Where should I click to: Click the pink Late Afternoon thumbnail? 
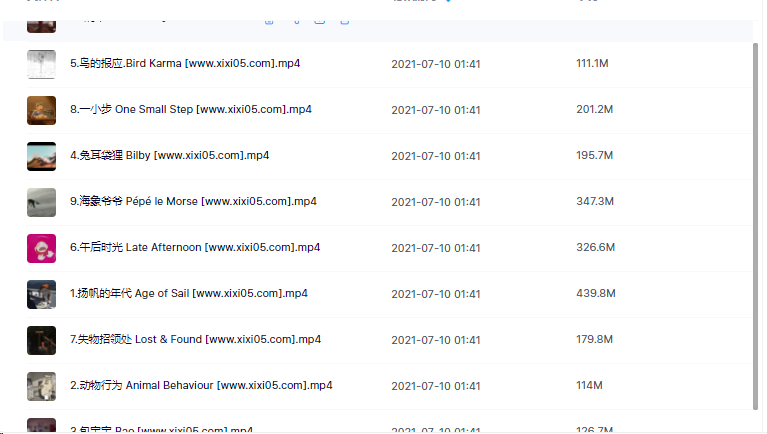tap(41, 248)
